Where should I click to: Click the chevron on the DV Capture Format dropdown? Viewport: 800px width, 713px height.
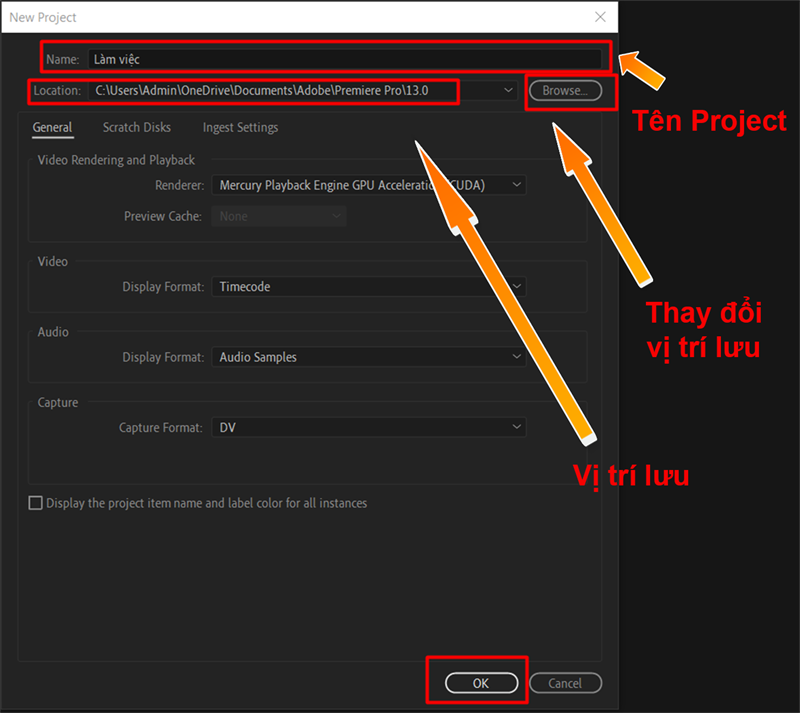[x=518, y=427]
